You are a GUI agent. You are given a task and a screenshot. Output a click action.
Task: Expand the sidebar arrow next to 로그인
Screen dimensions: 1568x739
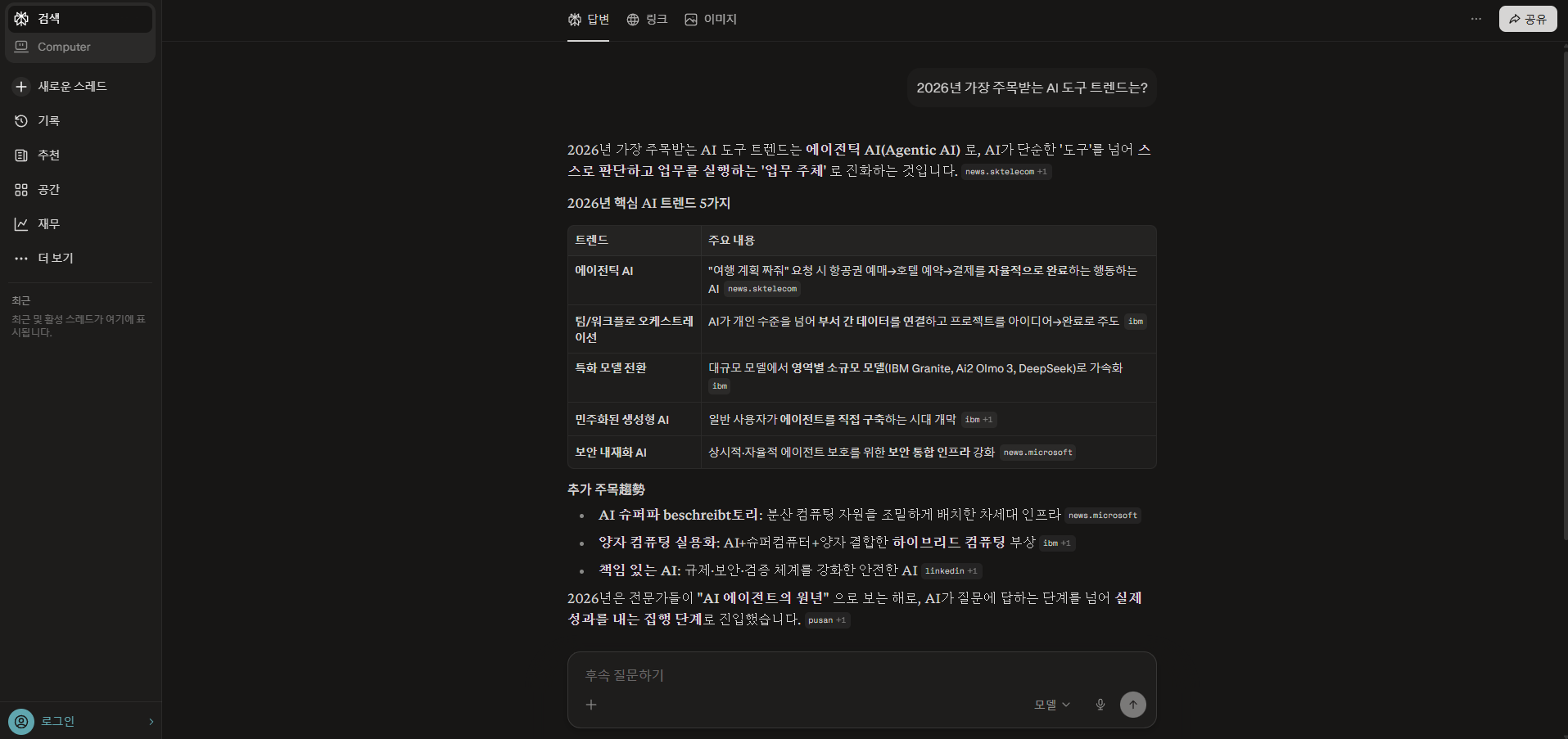pos(151,721)
